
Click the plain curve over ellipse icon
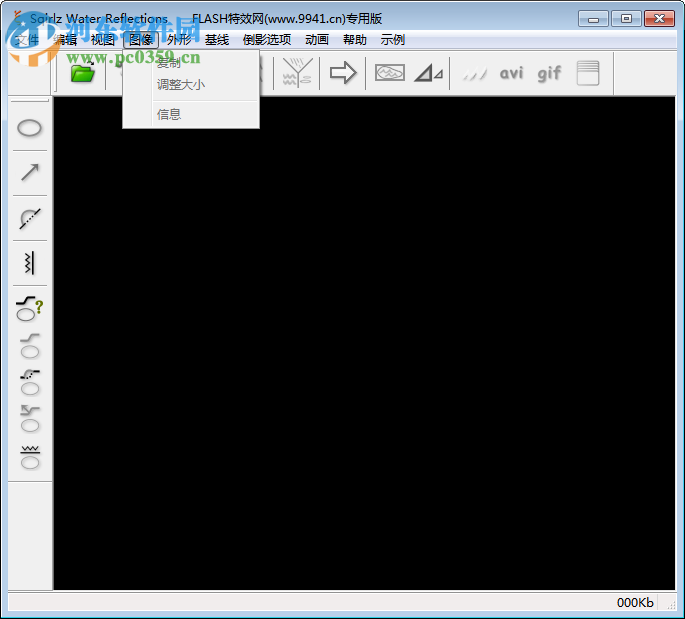pyautogui.click(x=30, y=346)
